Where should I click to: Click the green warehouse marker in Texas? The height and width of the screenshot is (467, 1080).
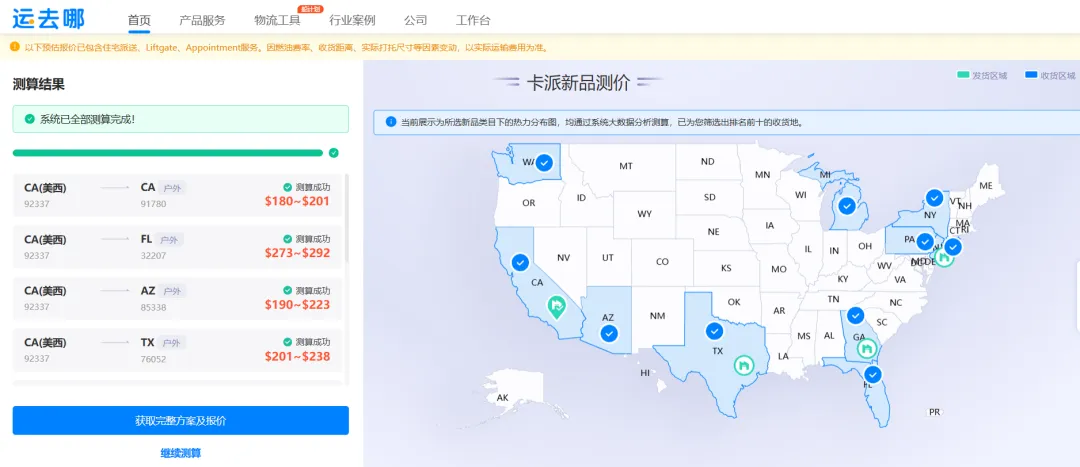743,365
